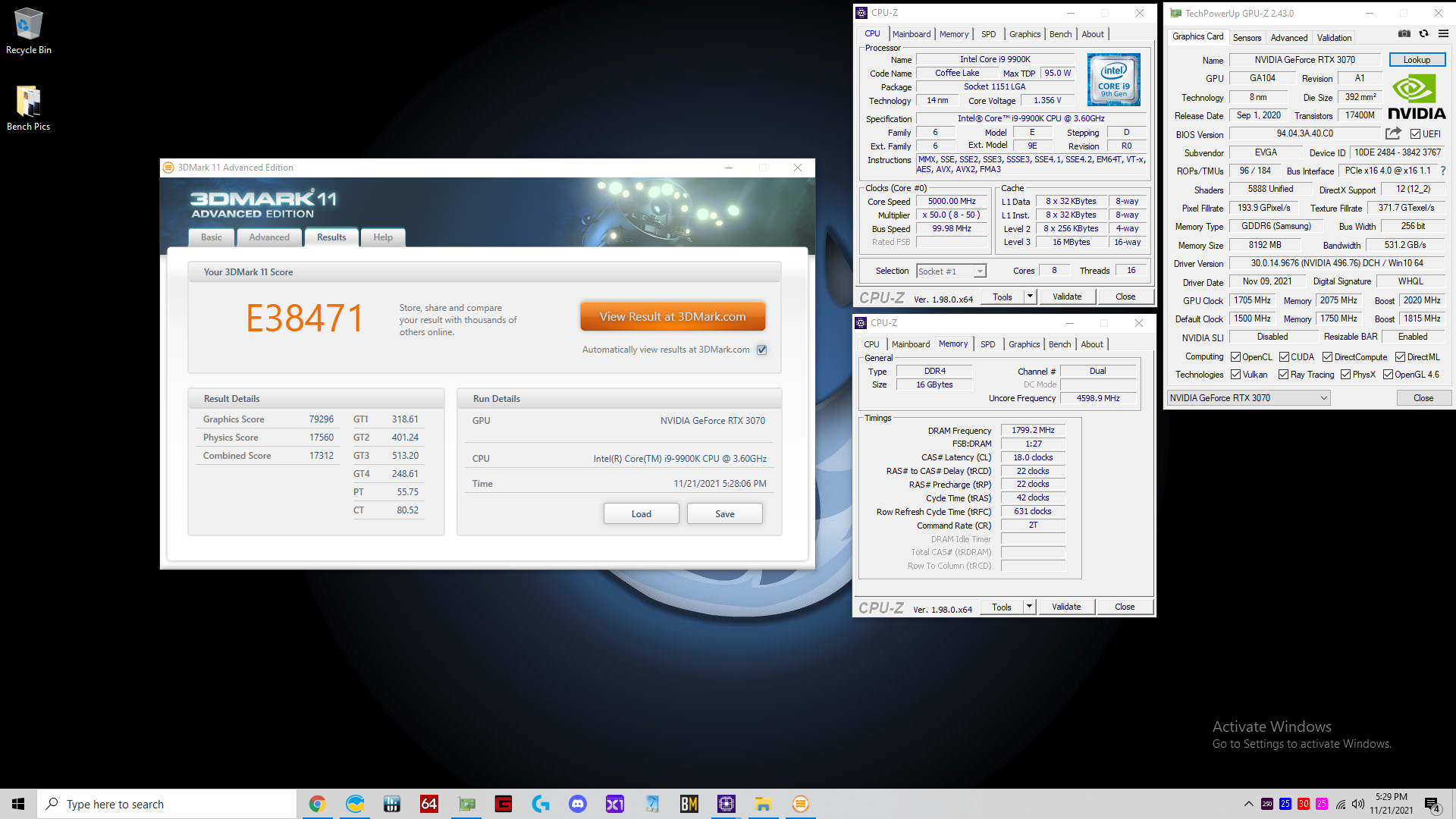Screen dimensions: 1456x819
Task: Click the Save button in Run Details
Action: click(x=725, y=514)
